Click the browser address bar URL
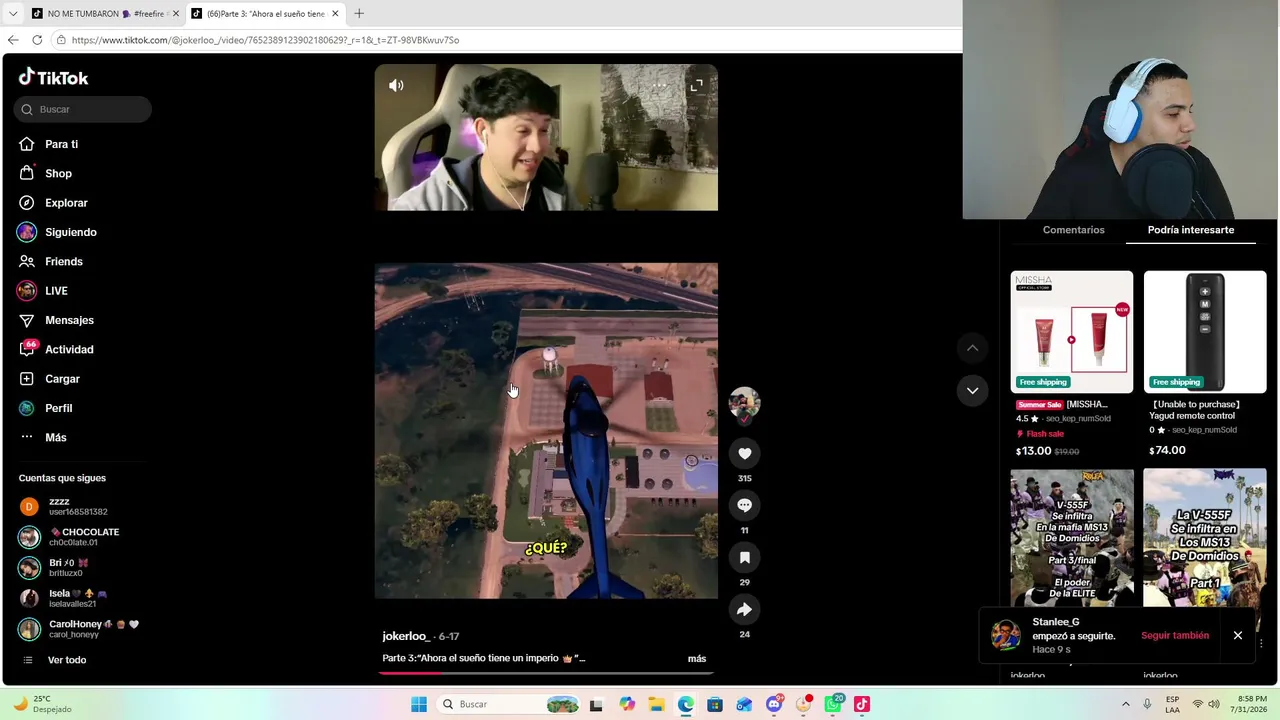The image size is (1280, 720). click(265, 40)
